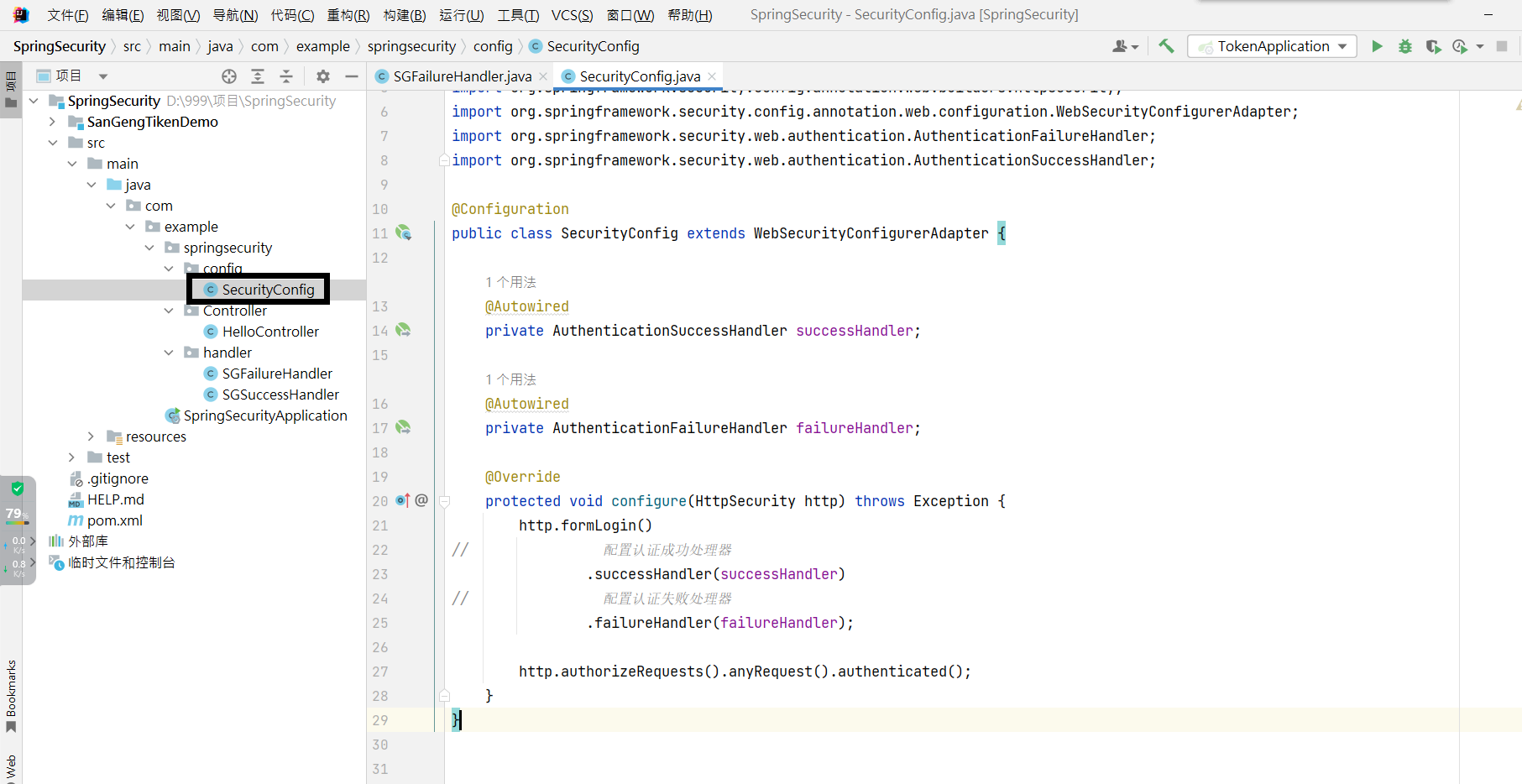
Task: Close the SecurityConfig.java tab
Action: click(713, 76)
